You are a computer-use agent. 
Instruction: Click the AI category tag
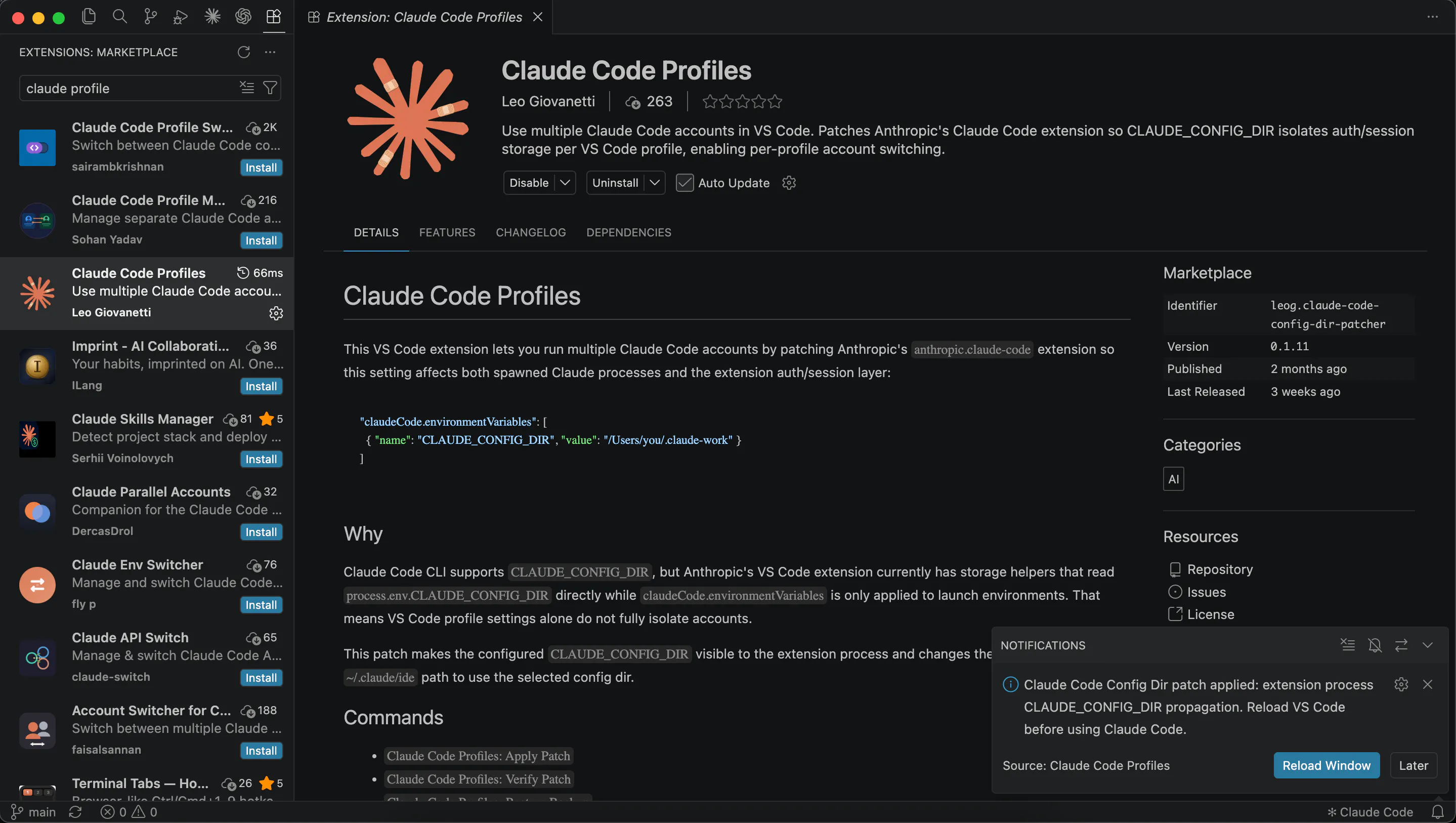point(1173,479)
